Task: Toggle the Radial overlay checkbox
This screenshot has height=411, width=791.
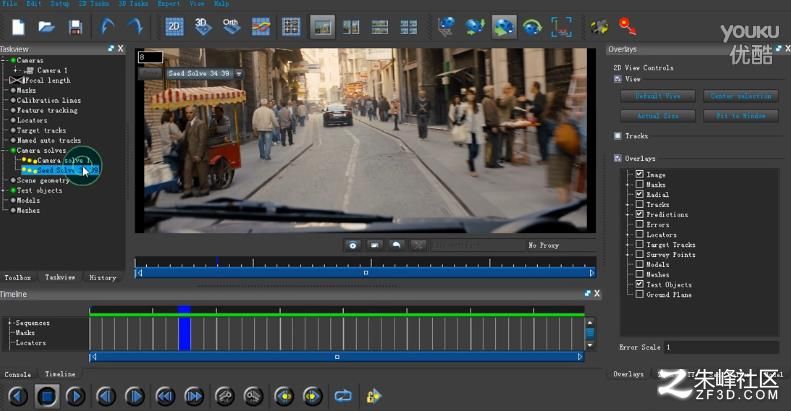Action: (640, 195)
